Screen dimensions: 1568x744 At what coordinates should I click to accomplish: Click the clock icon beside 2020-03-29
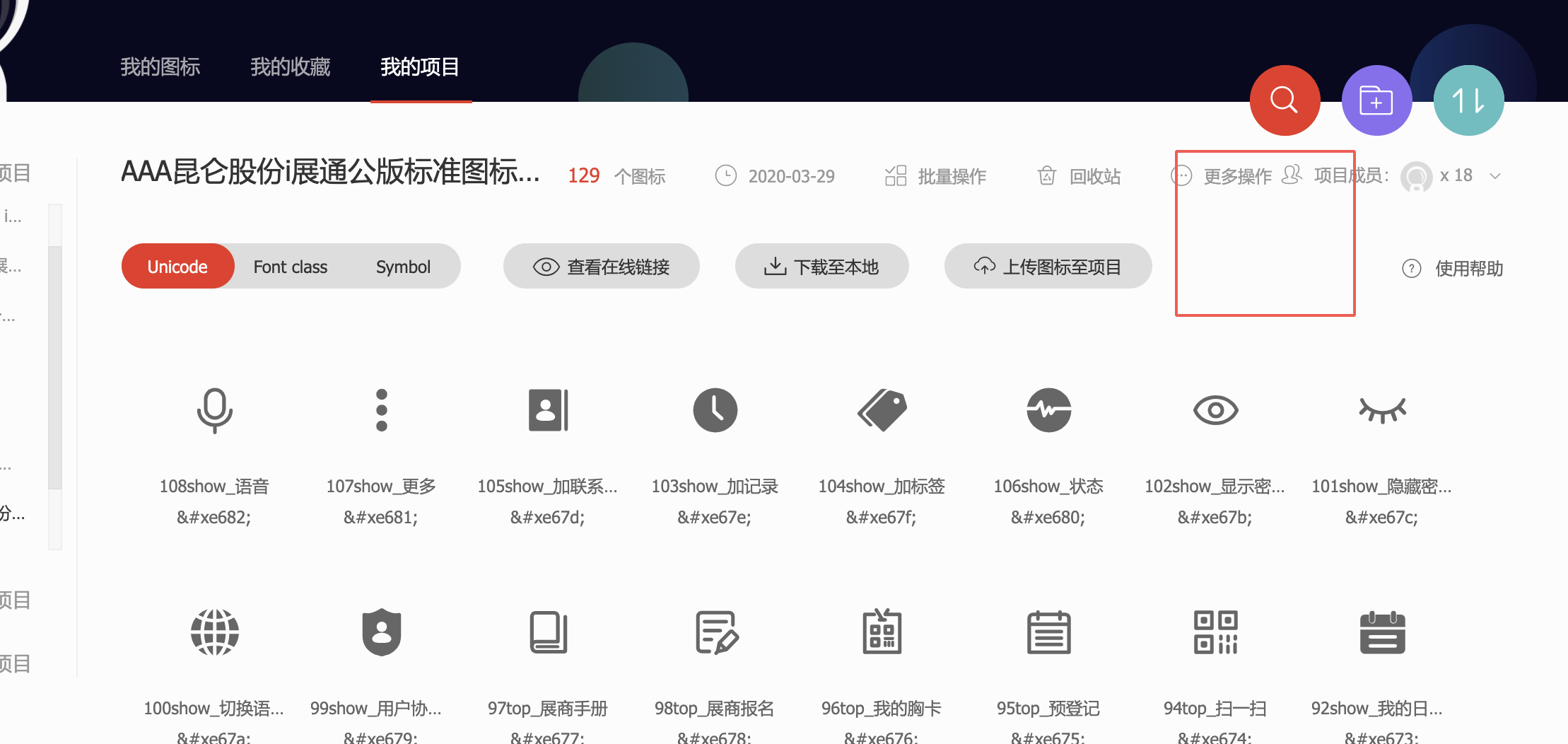click(726, 175)
